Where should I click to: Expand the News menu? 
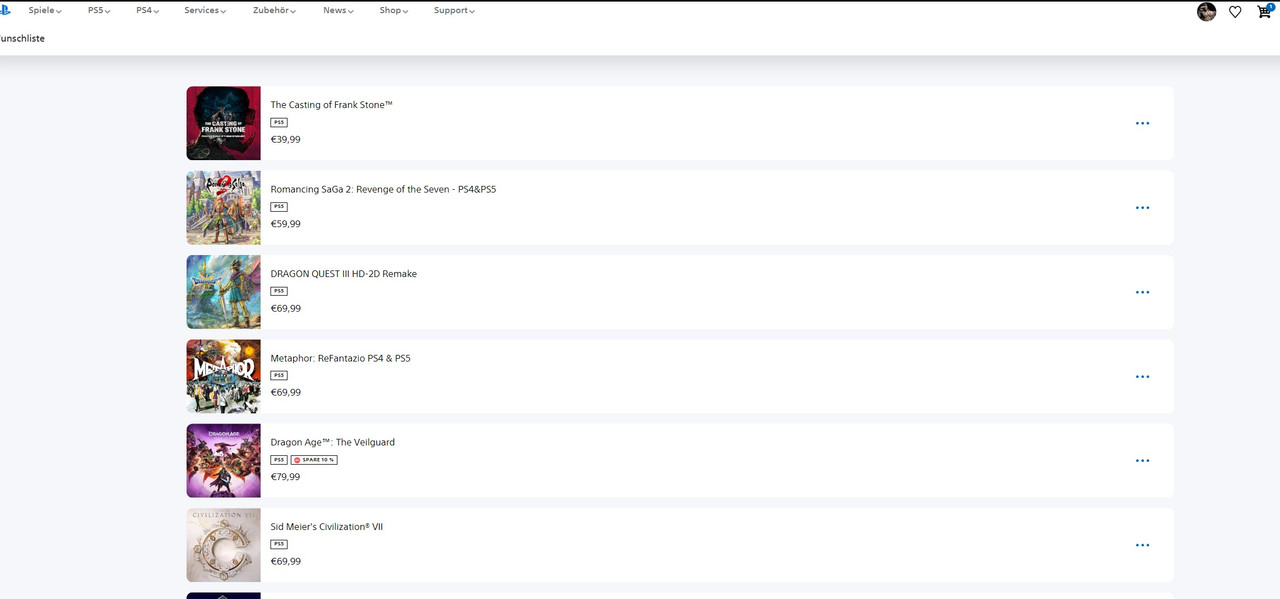338,10
